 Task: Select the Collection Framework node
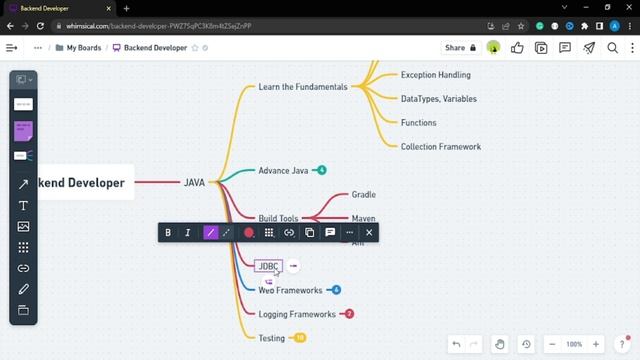coord(440,147)
